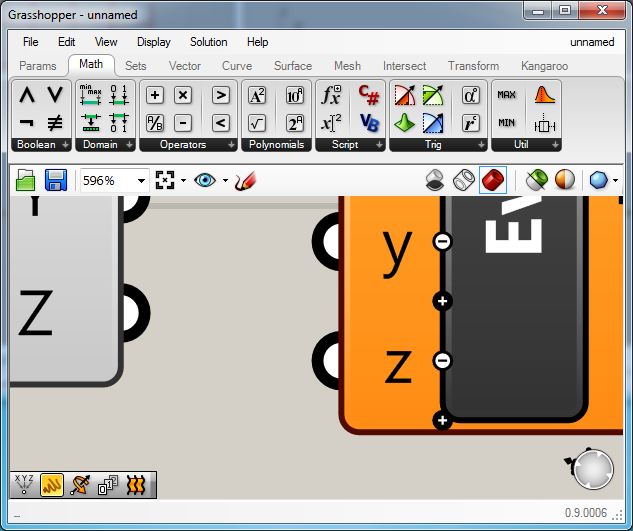Insert the Inequality (not equal) component

coord(55,123)
